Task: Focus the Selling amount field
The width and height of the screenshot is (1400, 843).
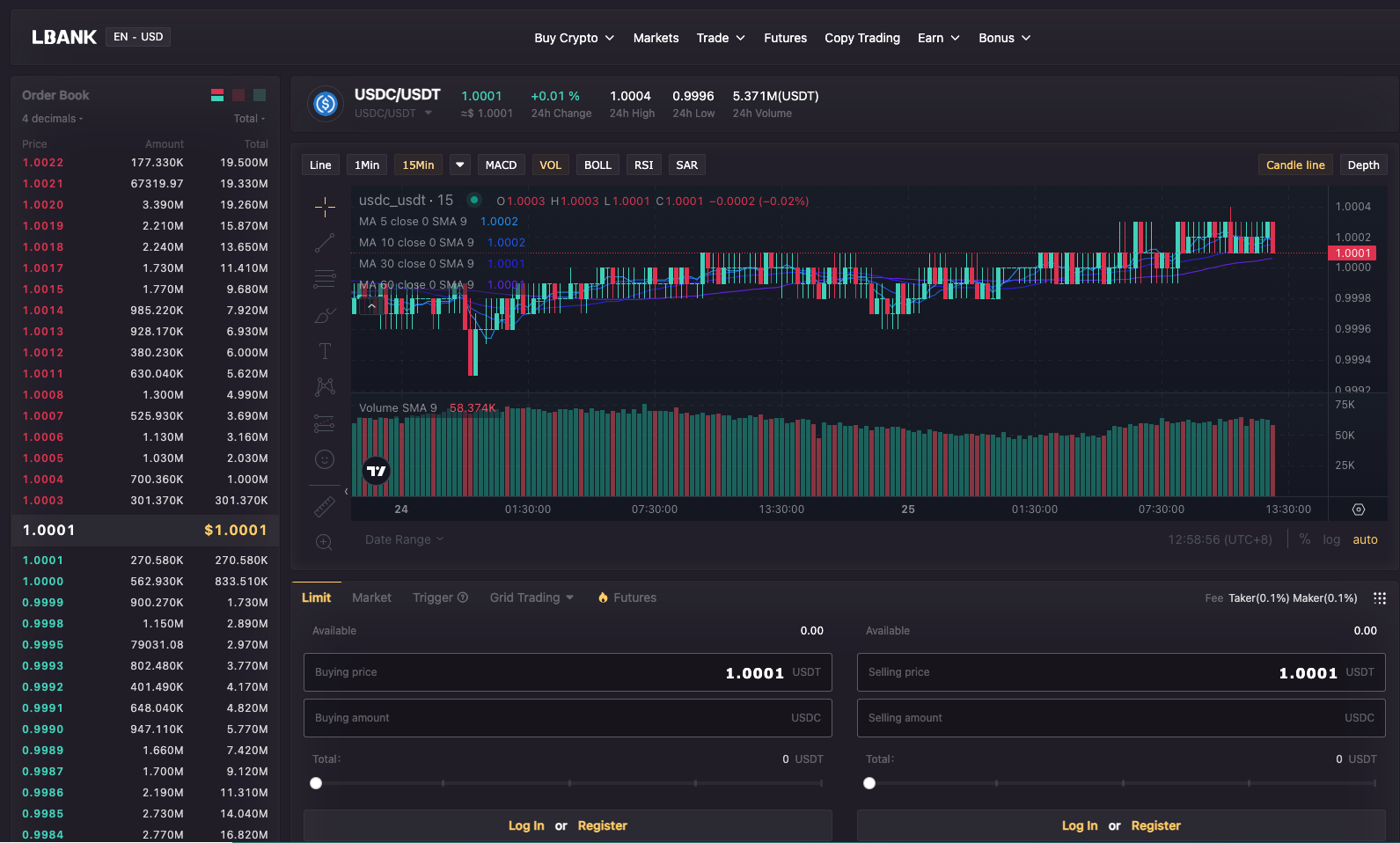Action: point(1121,718)
